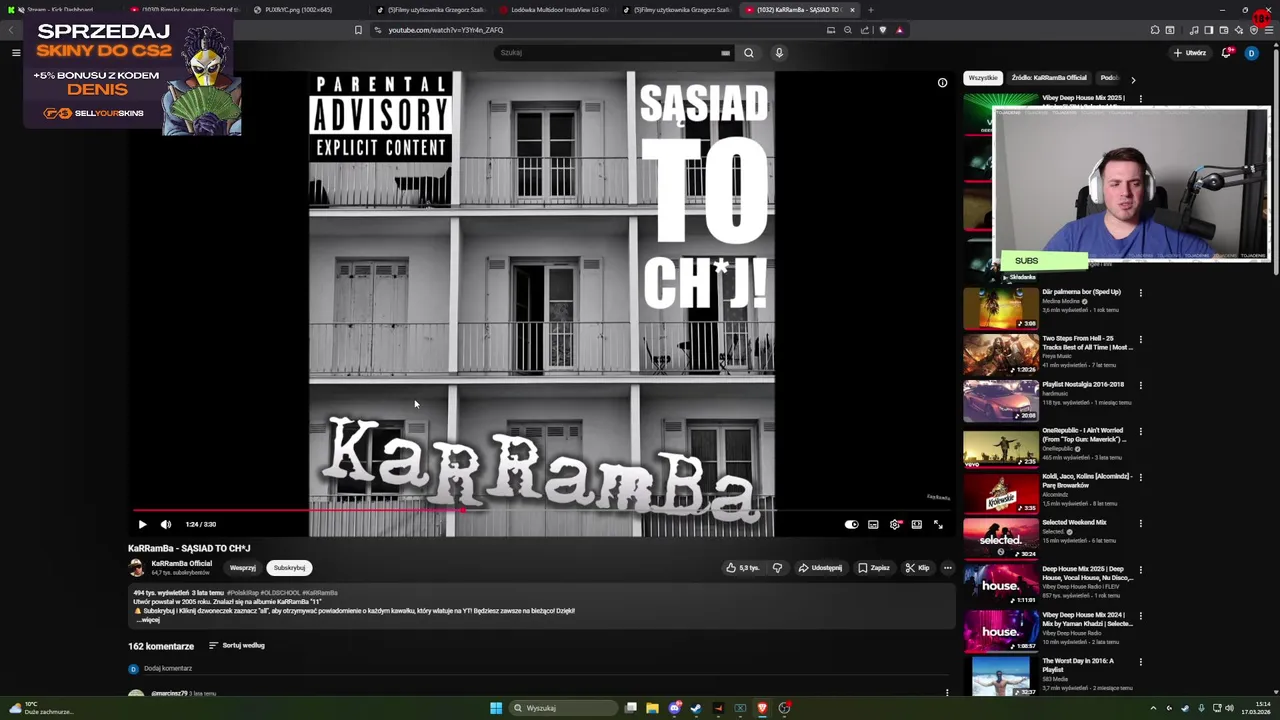The width and height of the screenshot is (1280, 720).
Task: Open the YouTube hamburger guide menu
Action: (16, 53)
